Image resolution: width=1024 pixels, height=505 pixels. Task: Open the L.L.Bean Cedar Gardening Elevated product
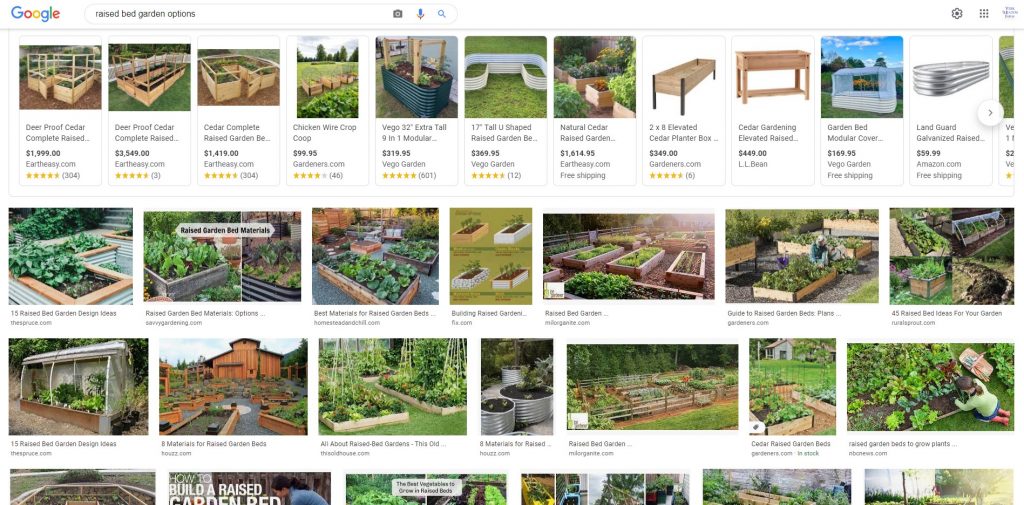coord(773,110)
